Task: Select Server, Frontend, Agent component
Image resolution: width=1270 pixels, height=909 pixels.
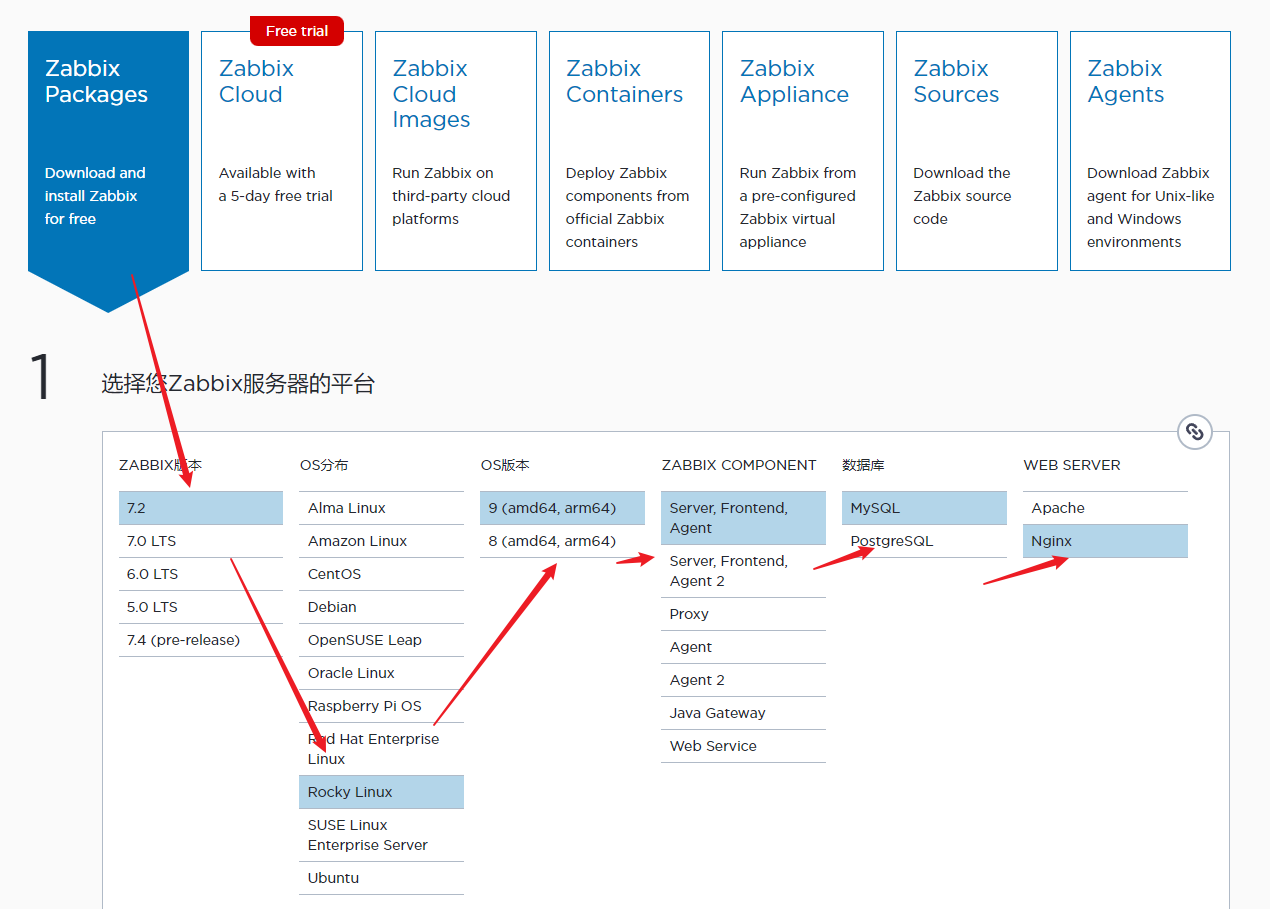Action: point(743,518)
